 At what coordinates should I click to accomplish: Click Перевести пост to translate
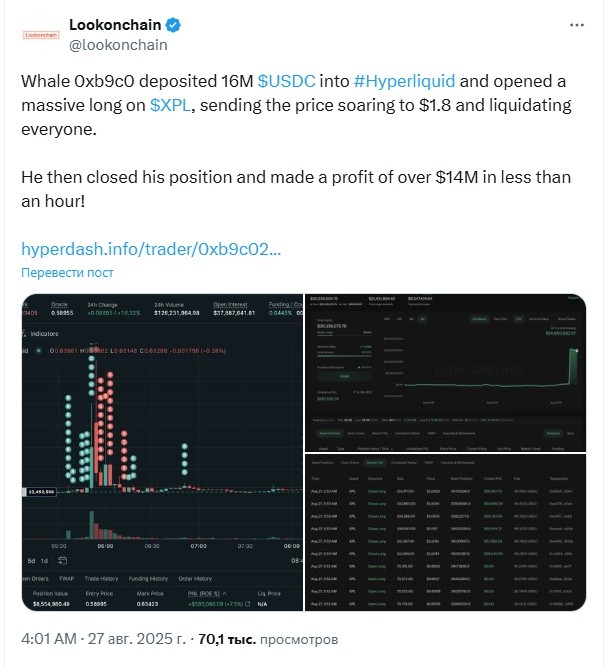[x=67, y=273]
